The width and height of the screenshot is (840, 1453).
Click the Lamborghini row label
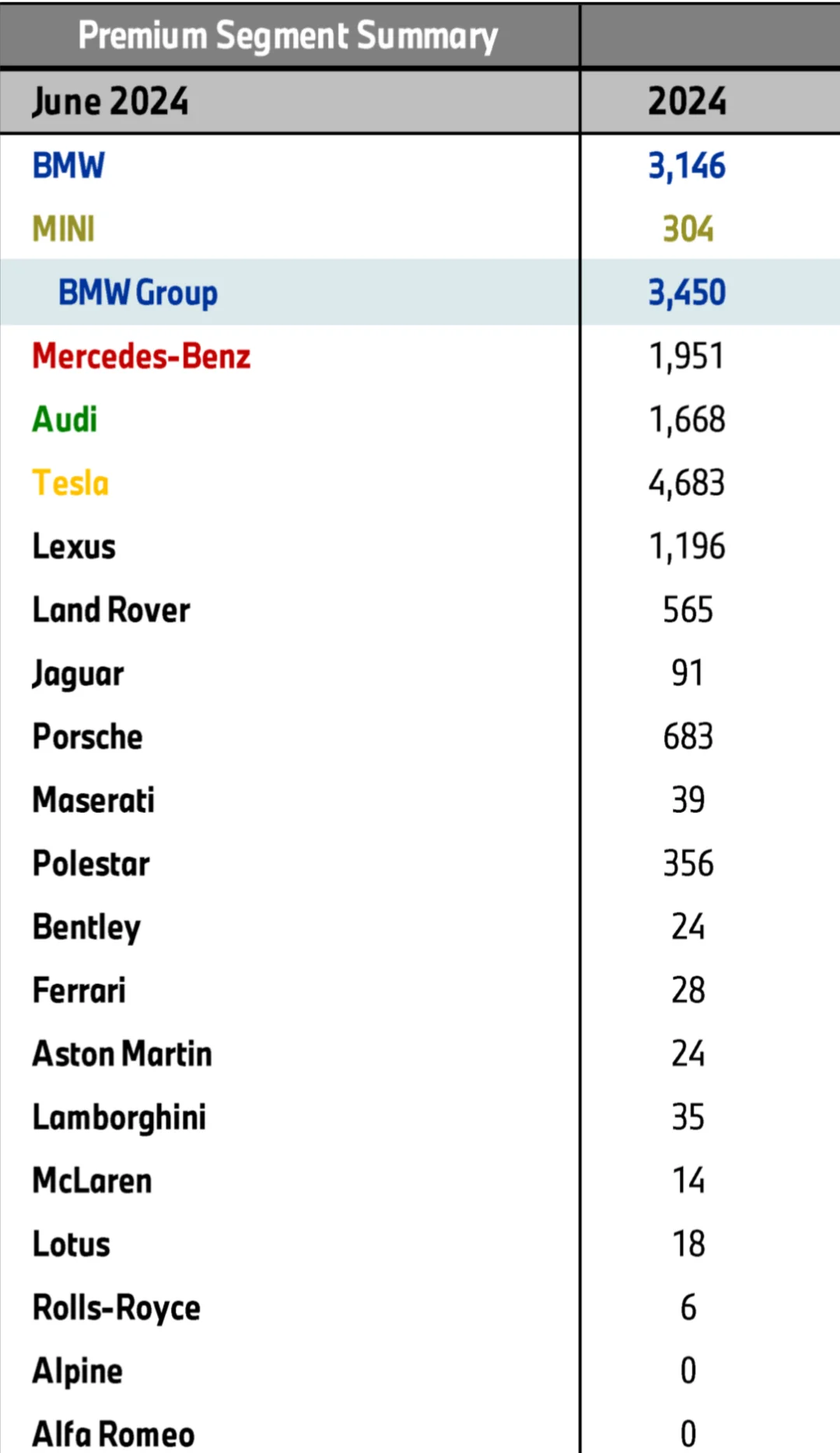point(119,1119)
